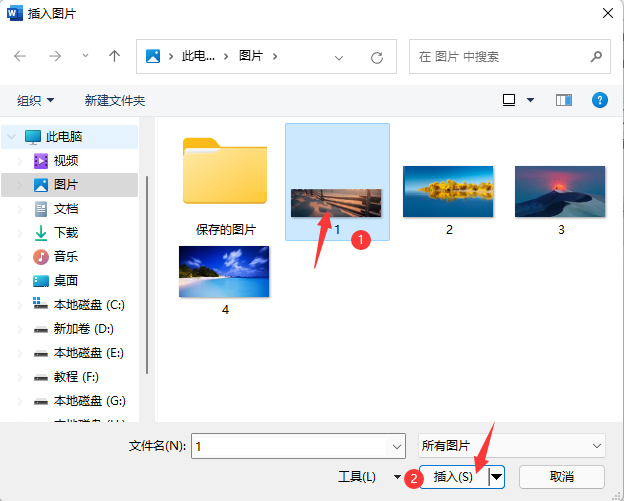Select image thumbnail named 1
624x501 pixels.
point(336,203)
